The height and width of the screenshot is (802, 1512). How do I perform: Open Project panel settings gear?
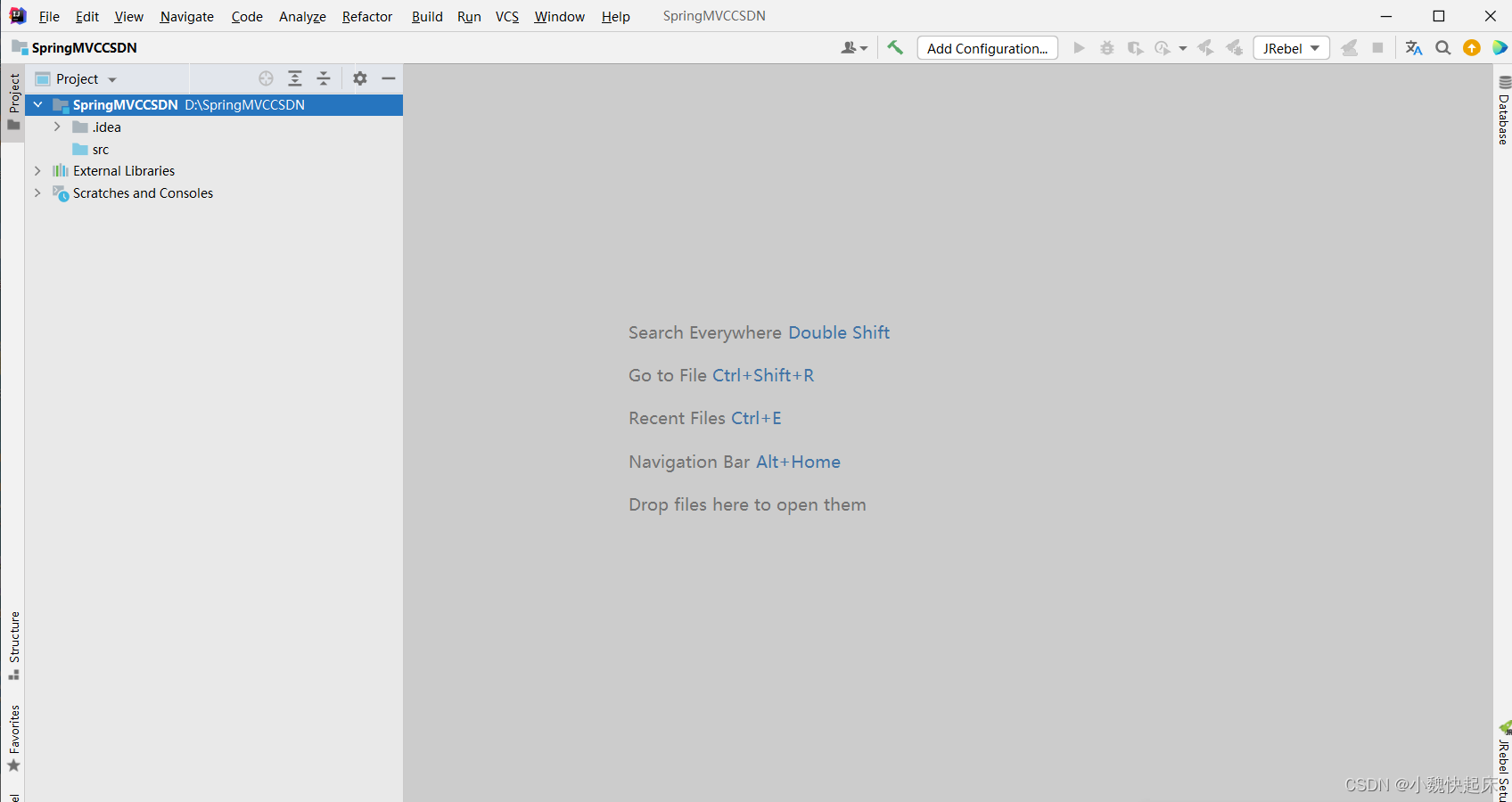coord(360,78)
